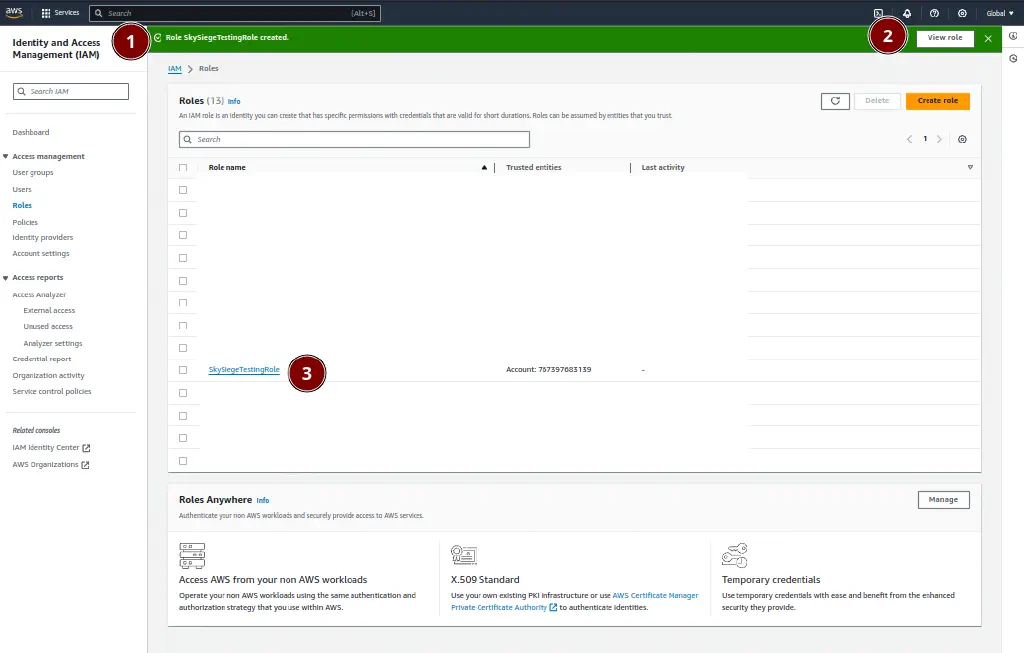Open Info link next to Roles heading
1024x653 pixels.
(234, 102)
